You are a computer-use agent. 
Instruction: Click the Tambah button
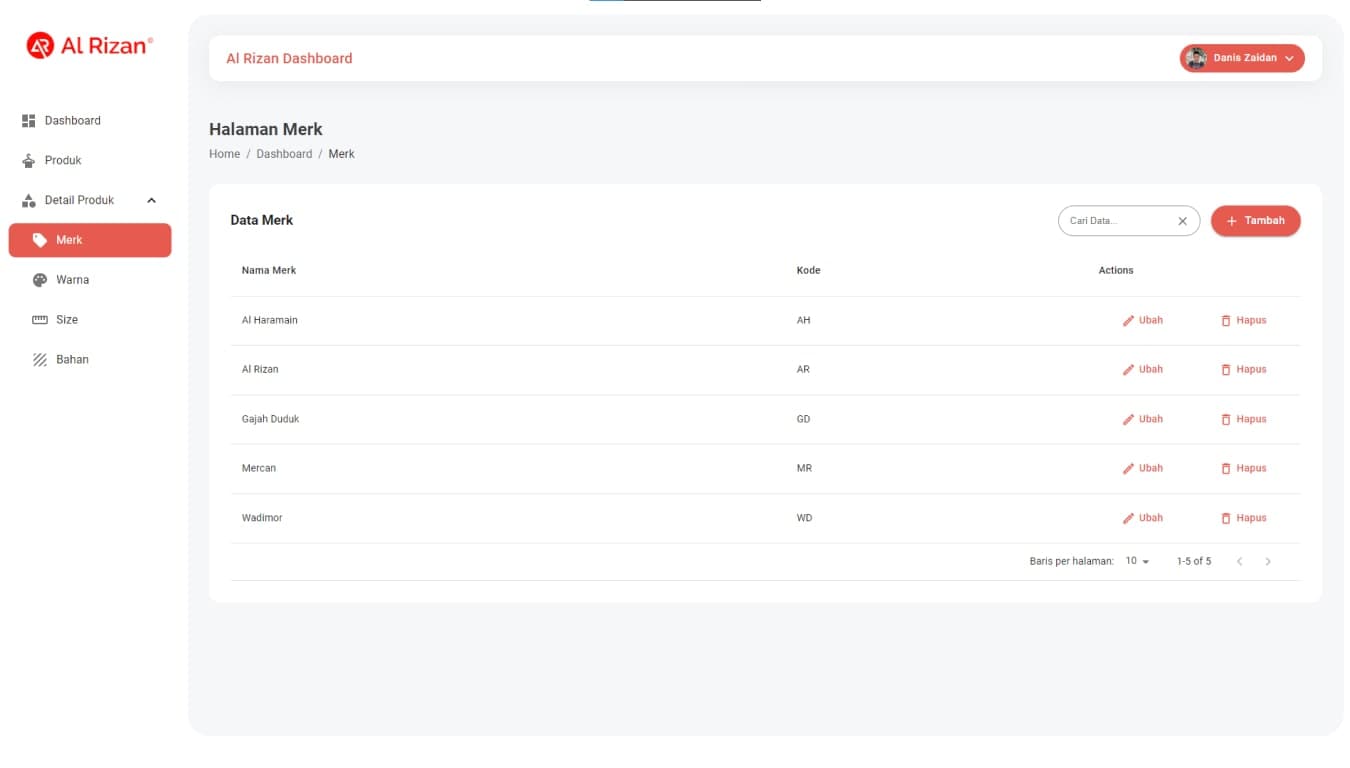1255,221
